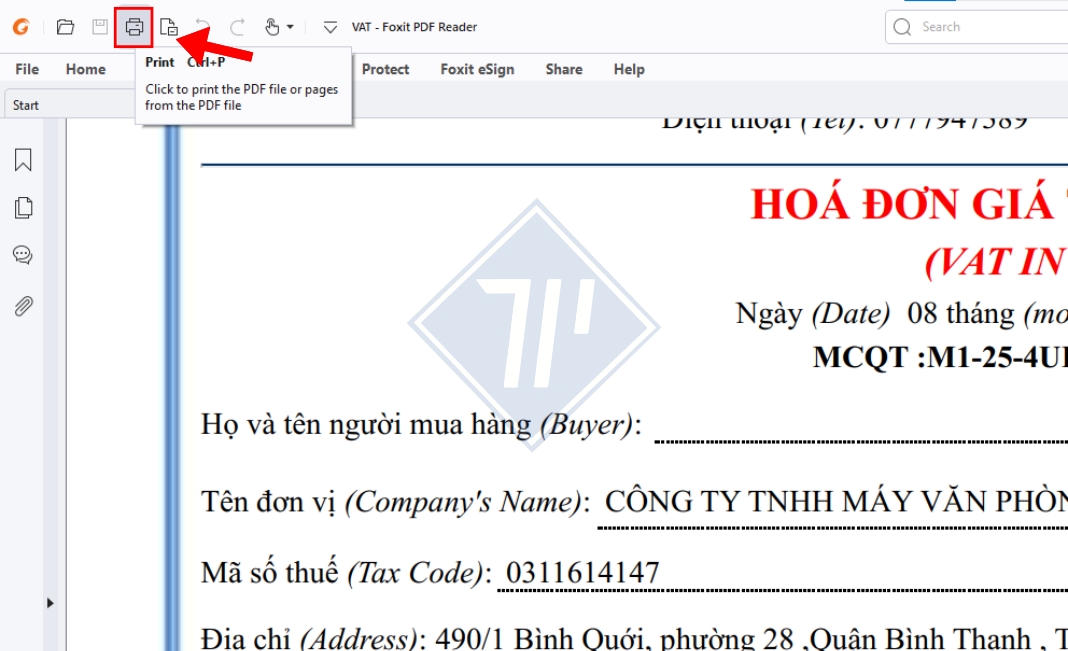Open the File menu
The height and width of the screenshot is (651, 1068).
(x=27, y=69)
